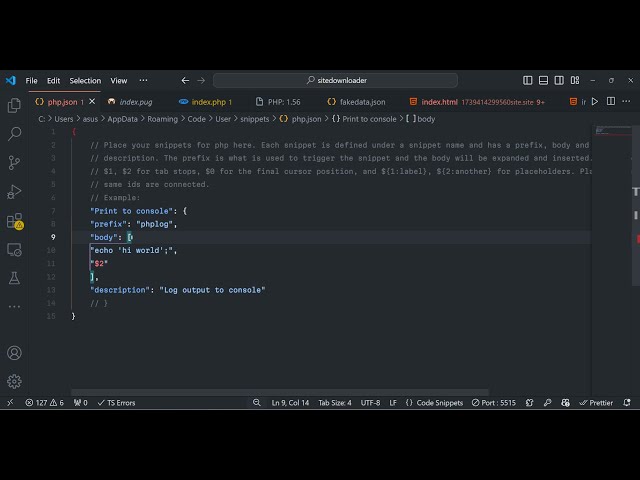This screenshot has width=640, height=480.
Task: Open the Testing flask icon
Action: 14,278
